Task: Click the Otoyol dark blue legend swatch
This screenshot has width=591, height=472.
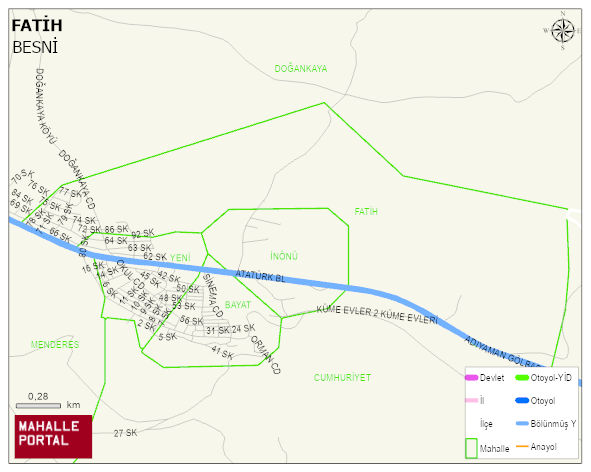Action: (x=522, y=400)
